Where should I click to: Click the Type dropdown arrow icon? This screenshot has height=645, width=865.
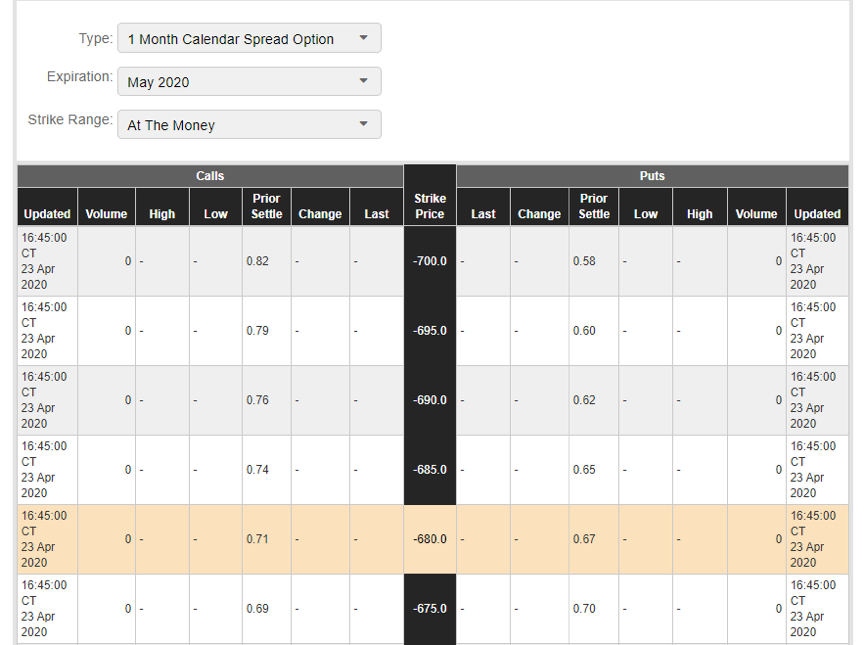coord(363,38)
